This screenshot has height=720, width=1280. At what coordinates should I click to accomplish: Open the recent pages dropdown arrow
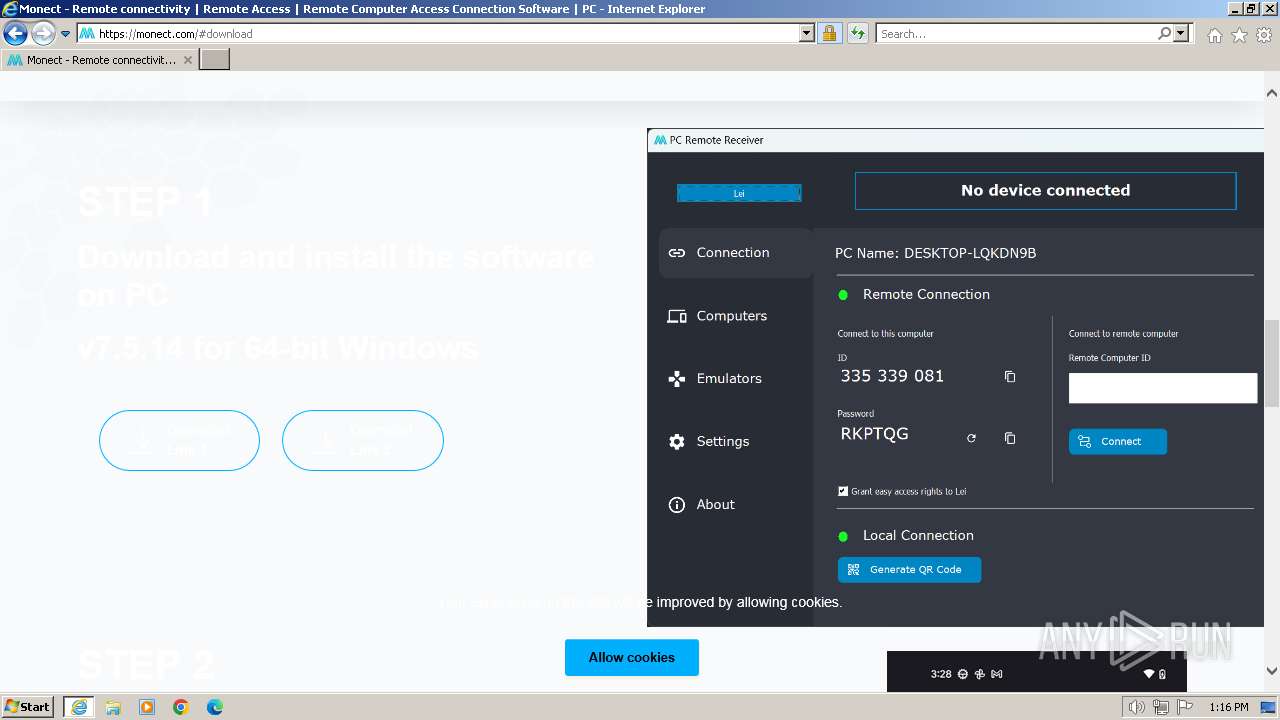(x=65, y=34)
